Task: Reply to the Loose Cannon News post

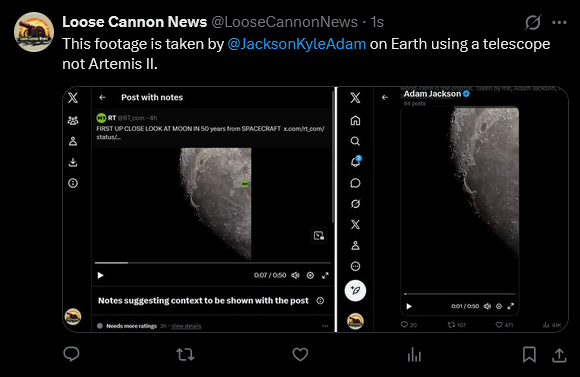Action: (71, 354)
